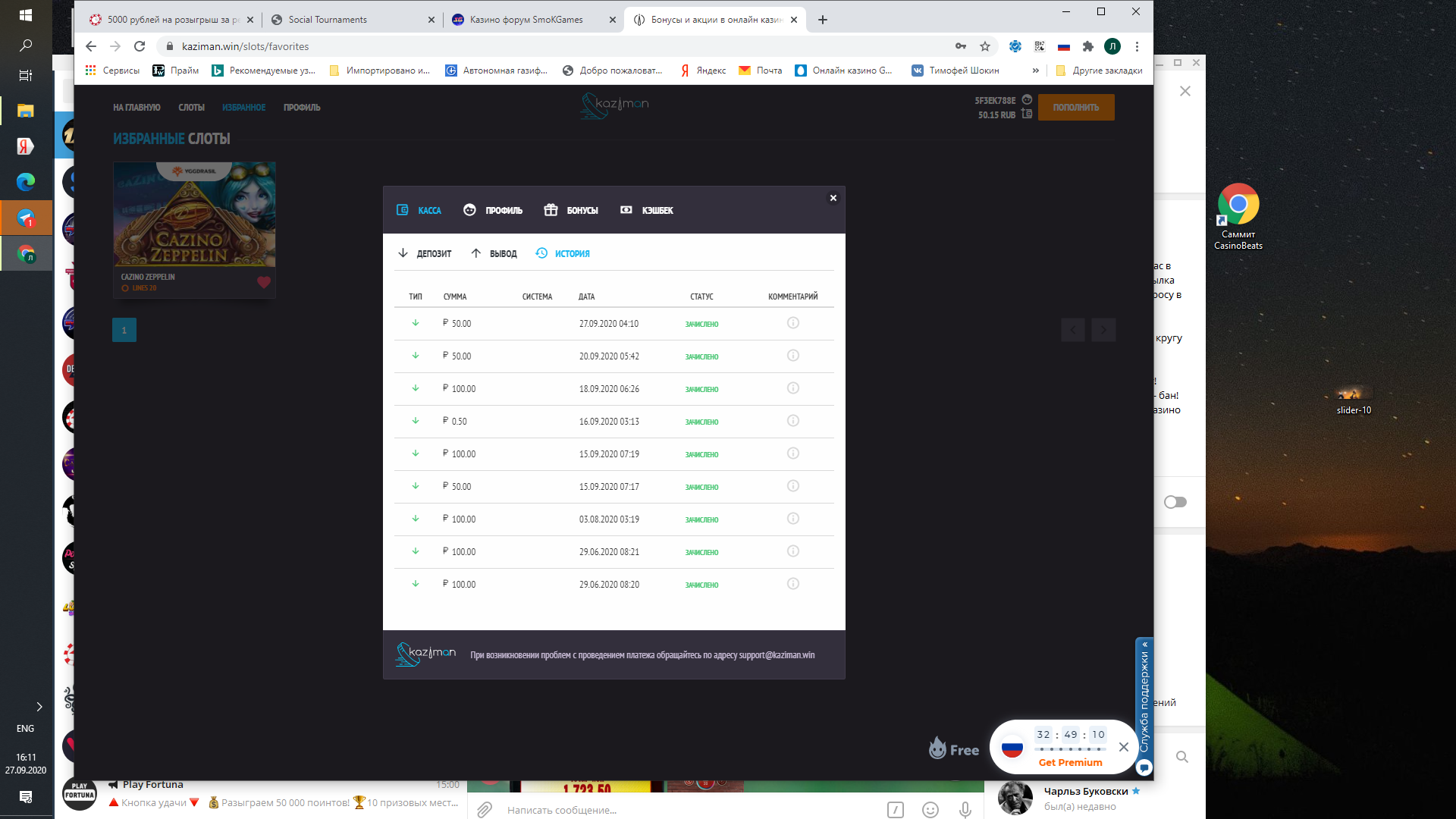Screen dimensions: 1456x819
Task: Open Telegram icon in taskbar
Action: coord(26,218)
